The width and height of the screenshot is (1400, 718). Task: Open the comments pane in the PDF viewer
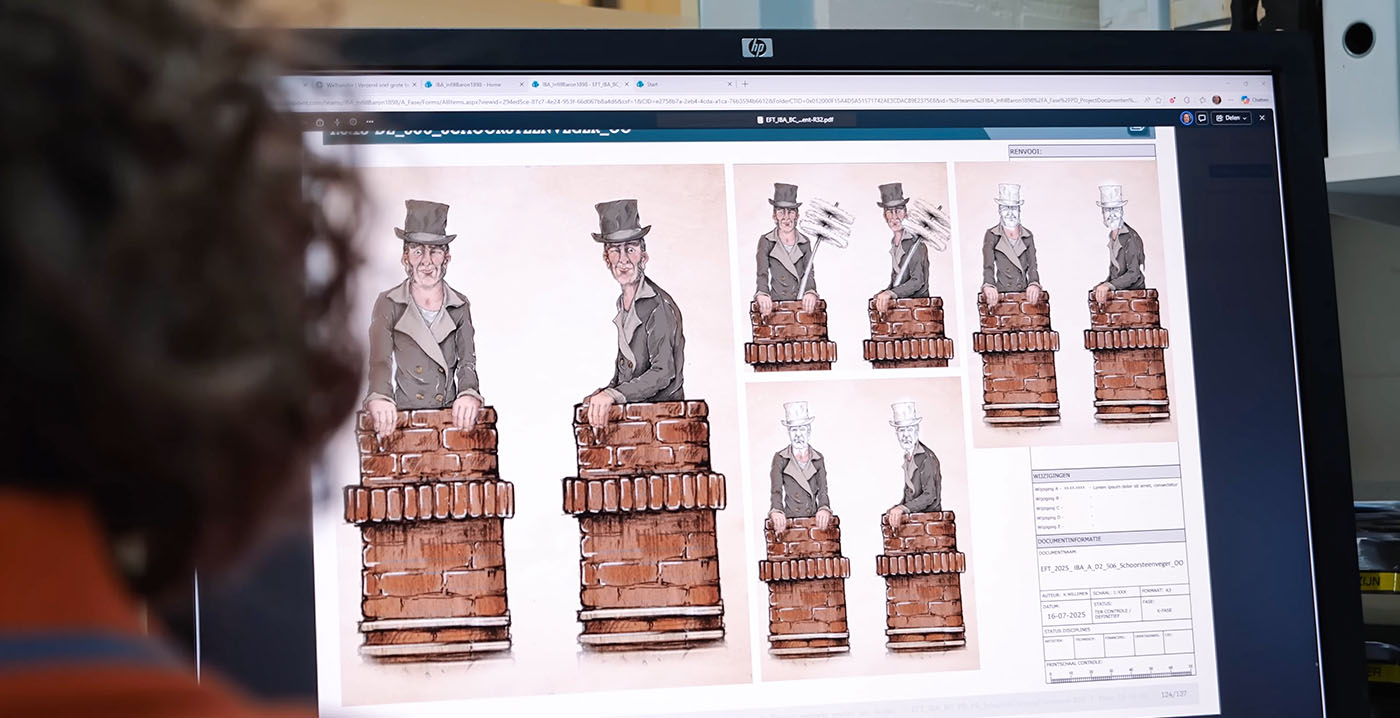(x=1202, y=118)
